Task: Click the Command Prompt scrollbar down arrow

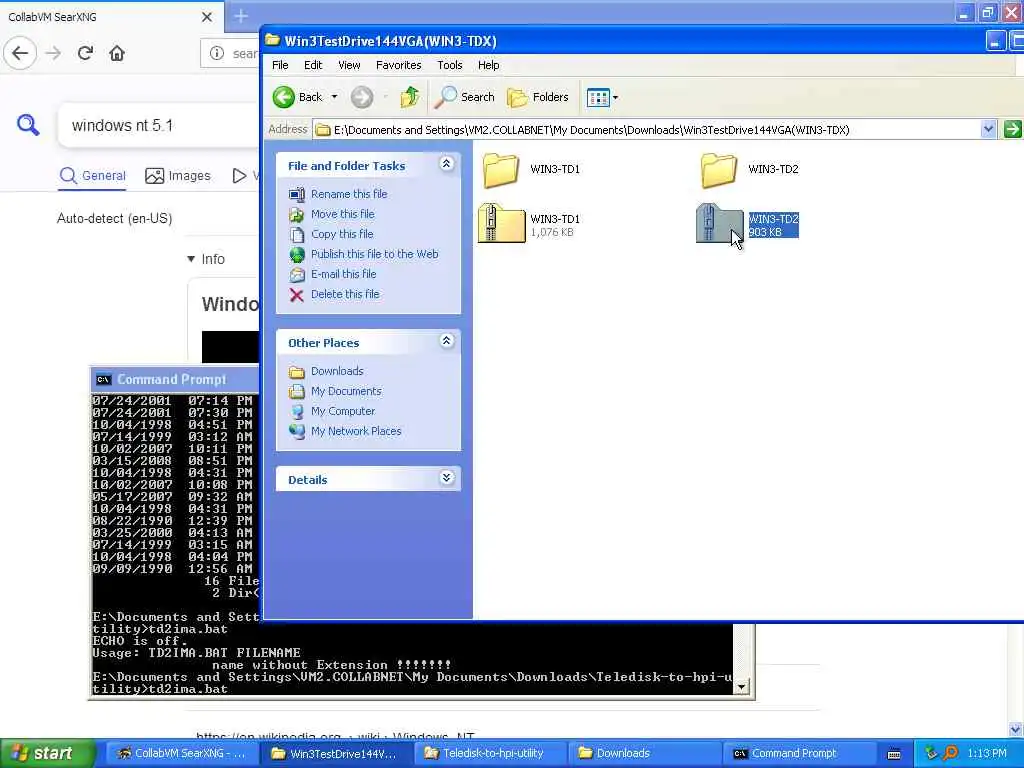Action: 742,687
